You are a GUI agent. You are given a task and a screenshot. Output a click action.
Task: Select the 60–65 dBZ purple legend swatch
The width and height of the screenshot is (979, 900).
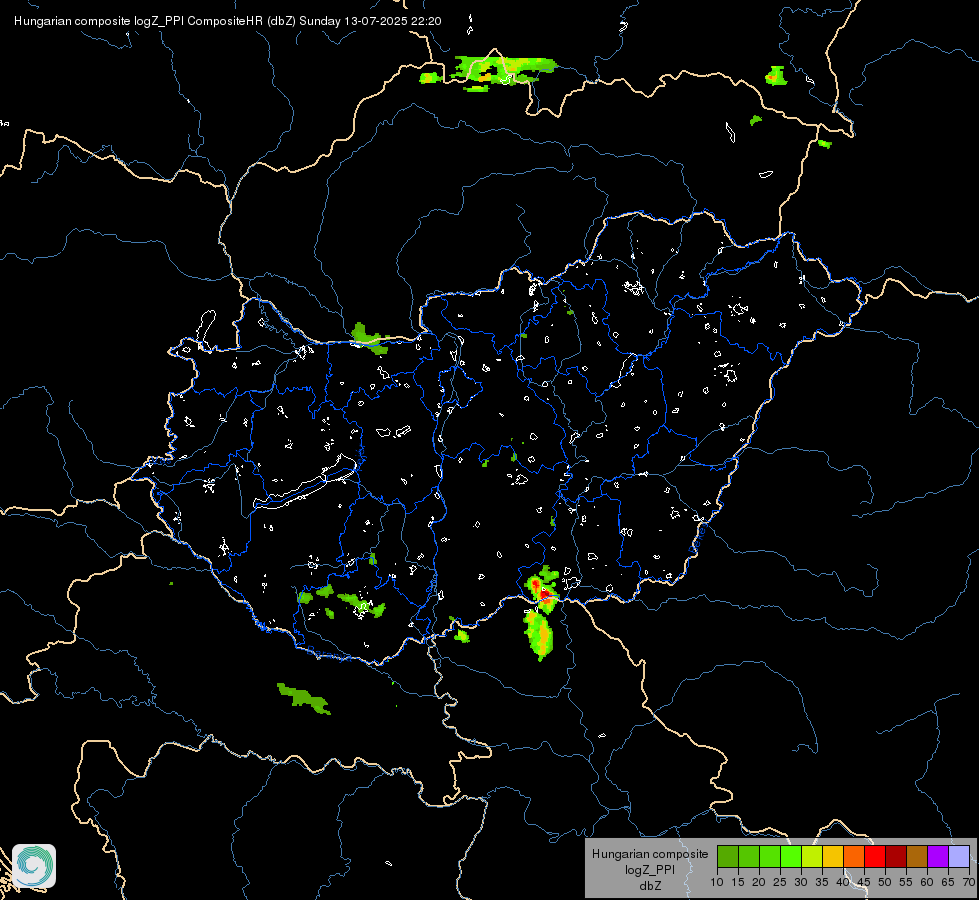pyautogui.click(x=938, y=856)
